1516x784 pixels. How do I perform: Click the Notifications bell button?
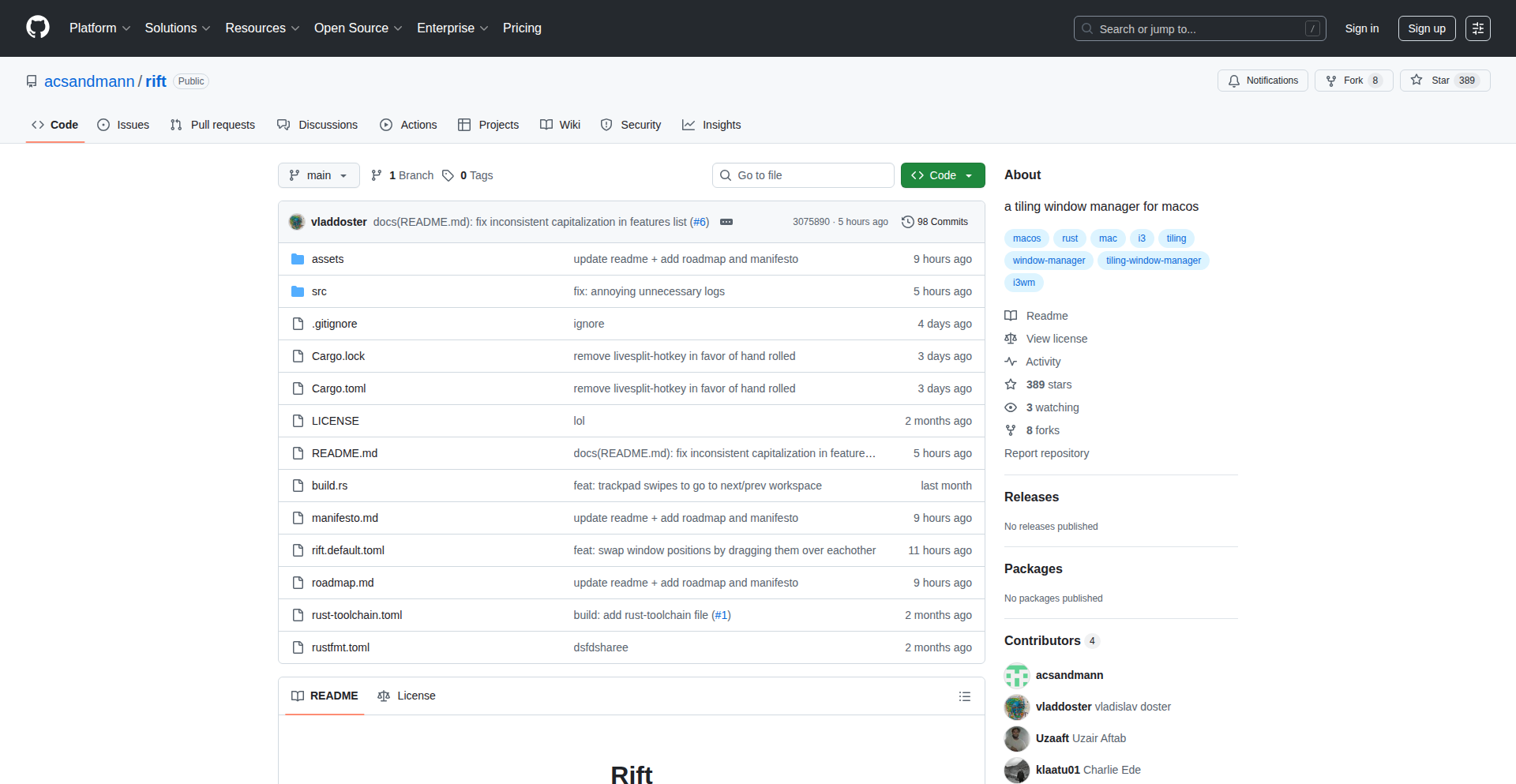point(1263,81)
